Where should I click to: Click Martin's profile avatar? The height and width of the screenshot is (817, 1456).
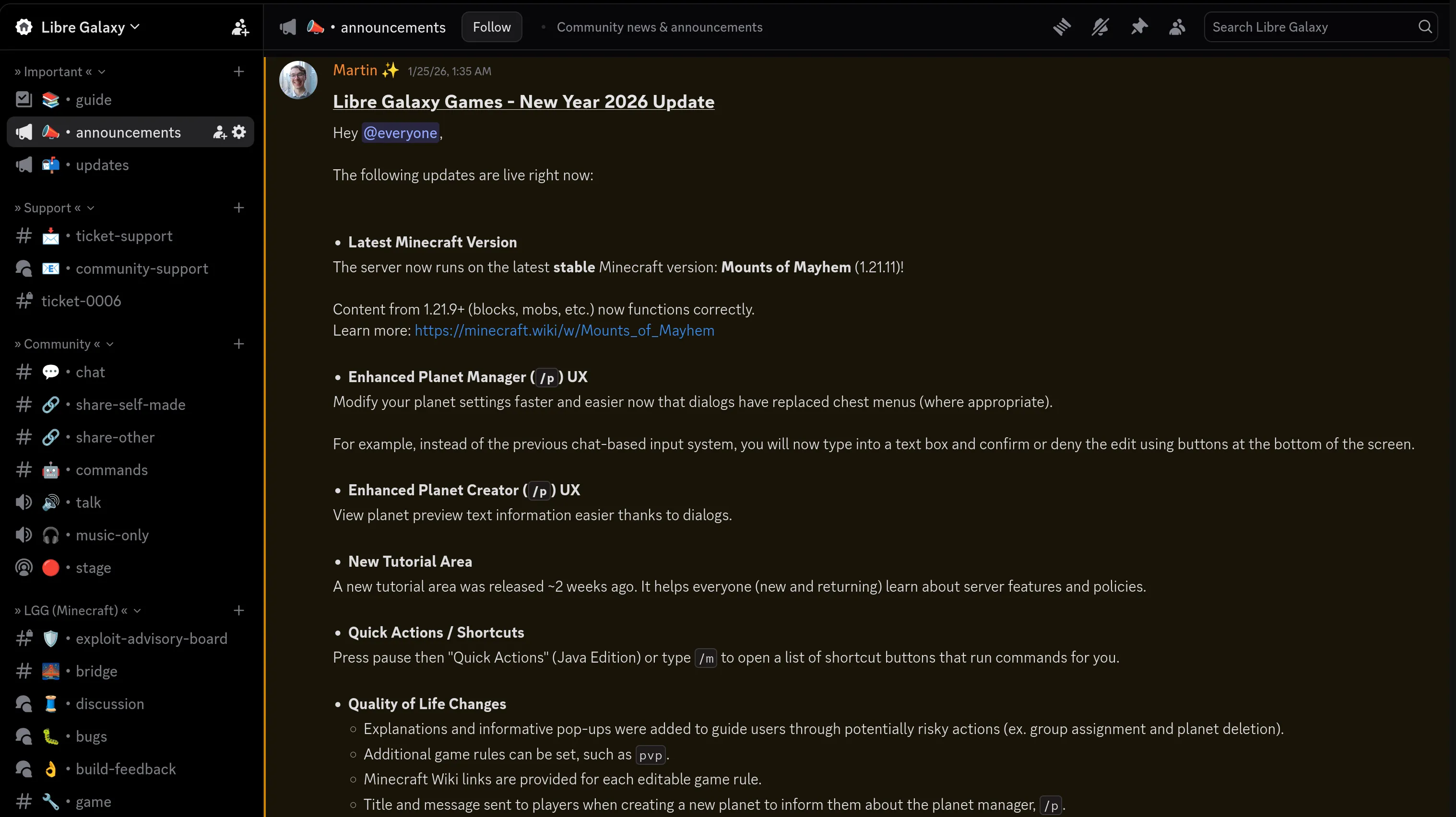(x=298, y=80)
